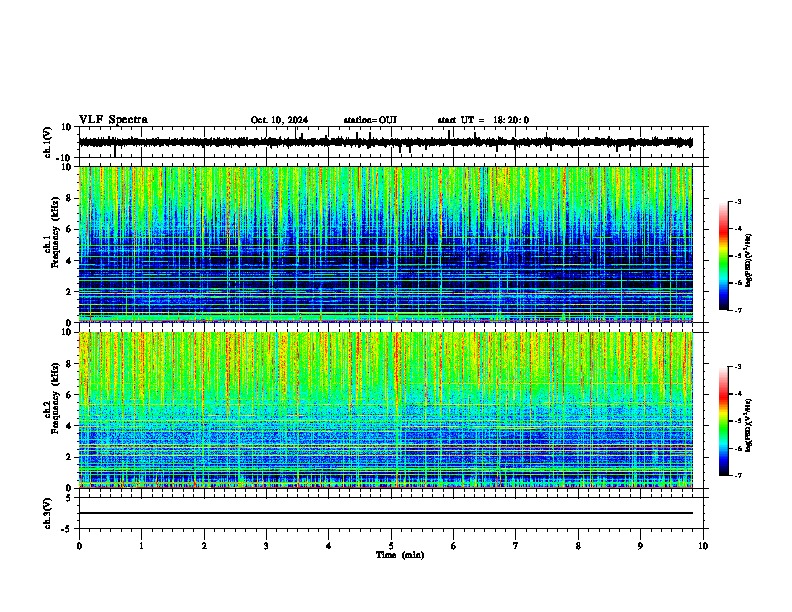Click the "6" kHz tick of ch.2 spectrogram

[x=69, y=395]
